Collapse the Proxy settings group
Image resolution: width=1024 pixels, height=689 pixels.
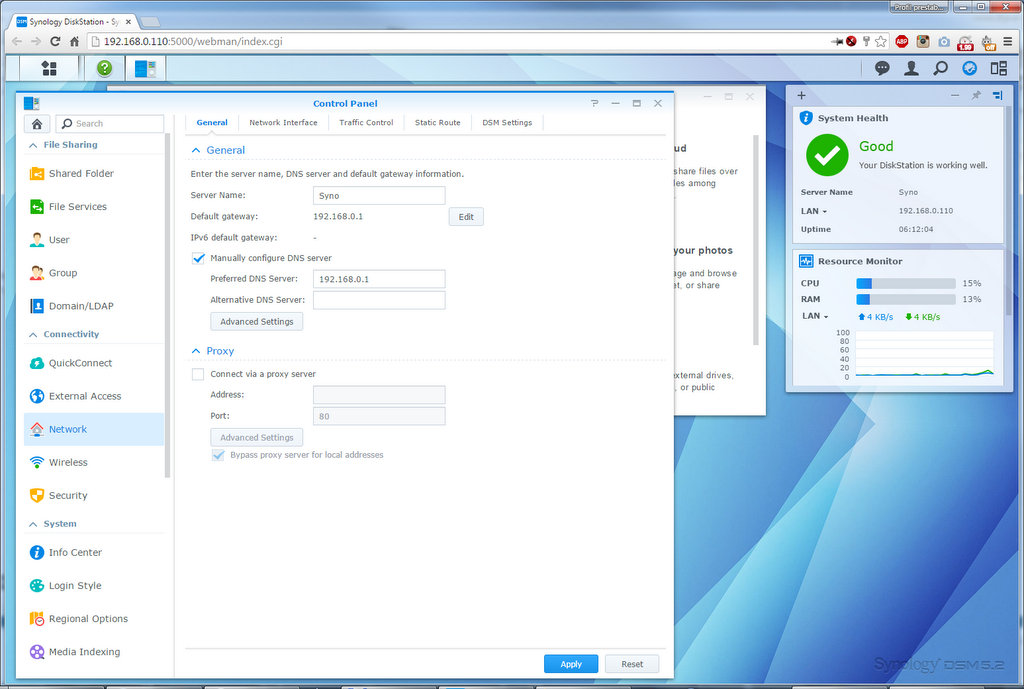click(x=196, y=351)
